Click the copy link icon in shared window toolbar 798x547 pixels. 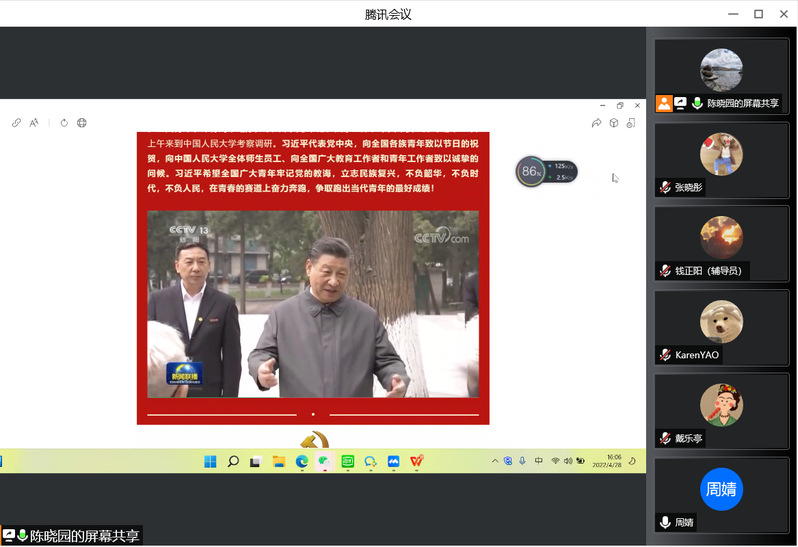point(16,123)
